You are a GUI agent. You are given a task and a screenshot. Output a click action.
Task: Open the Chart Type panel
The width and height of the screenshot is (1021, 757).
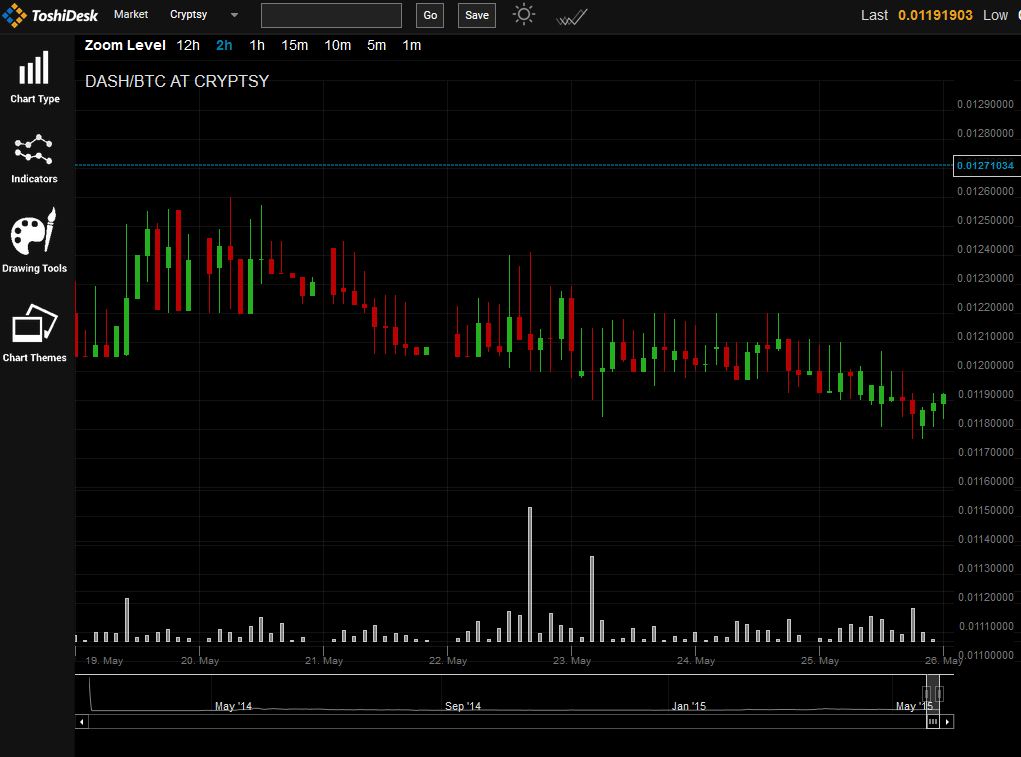click(x=35, y=77)
